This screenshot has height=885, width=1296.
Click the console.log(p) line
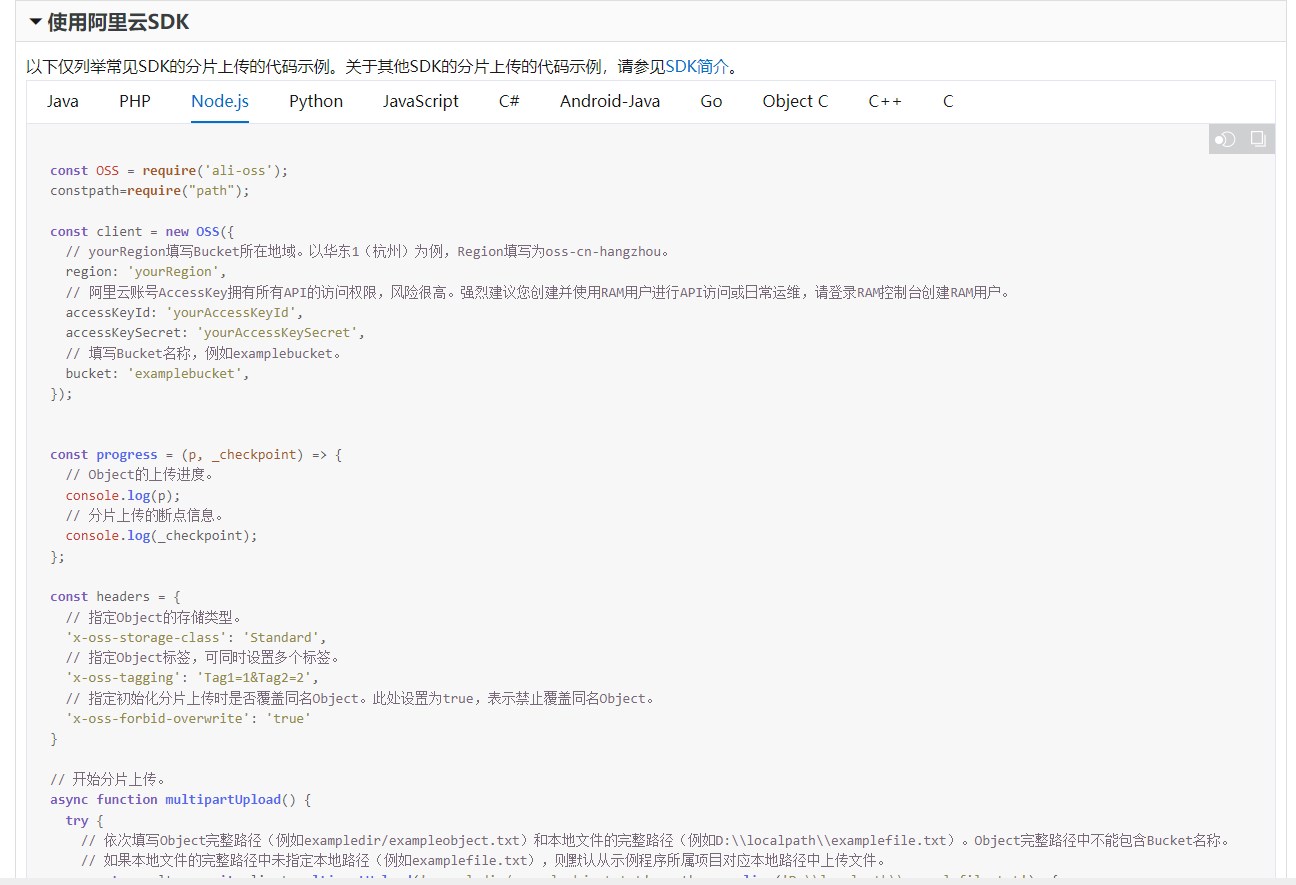pyautogui.click(x=123, y=495)
